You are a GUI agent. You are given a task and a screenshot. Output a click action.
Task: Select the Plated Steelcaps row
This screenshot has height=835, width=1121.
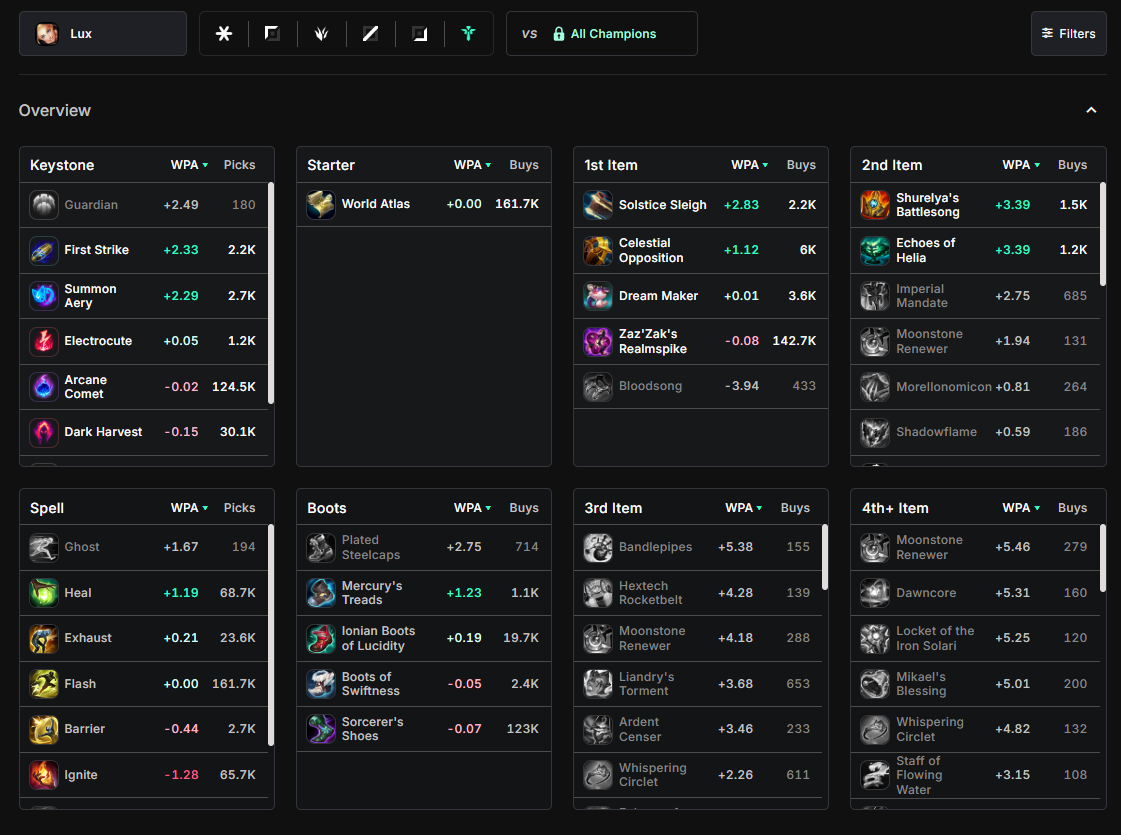coord(424,547)
